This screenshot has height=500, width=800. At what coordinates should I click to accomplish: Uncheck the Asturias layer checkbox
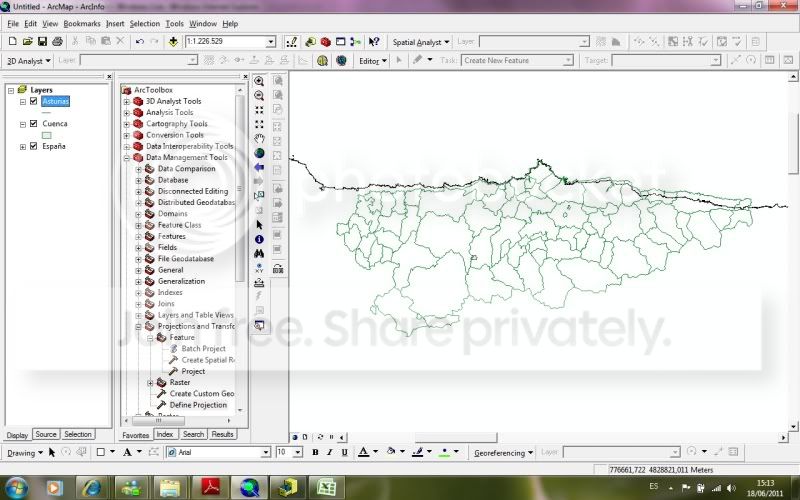pyautogui.click(x=33, y=101)
